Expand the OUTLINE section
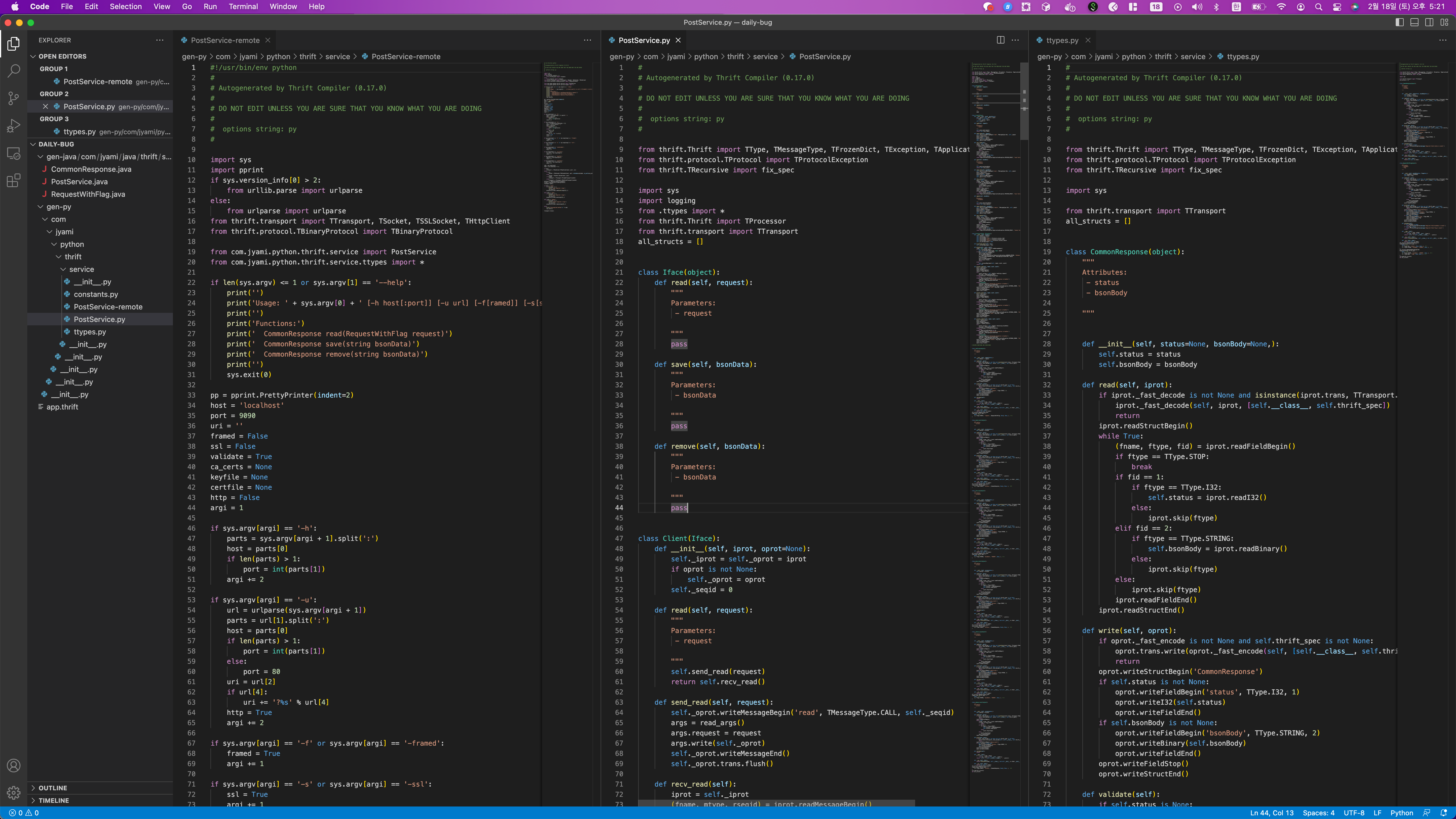The image size is (1456, 819). click(x=53, y=788)
